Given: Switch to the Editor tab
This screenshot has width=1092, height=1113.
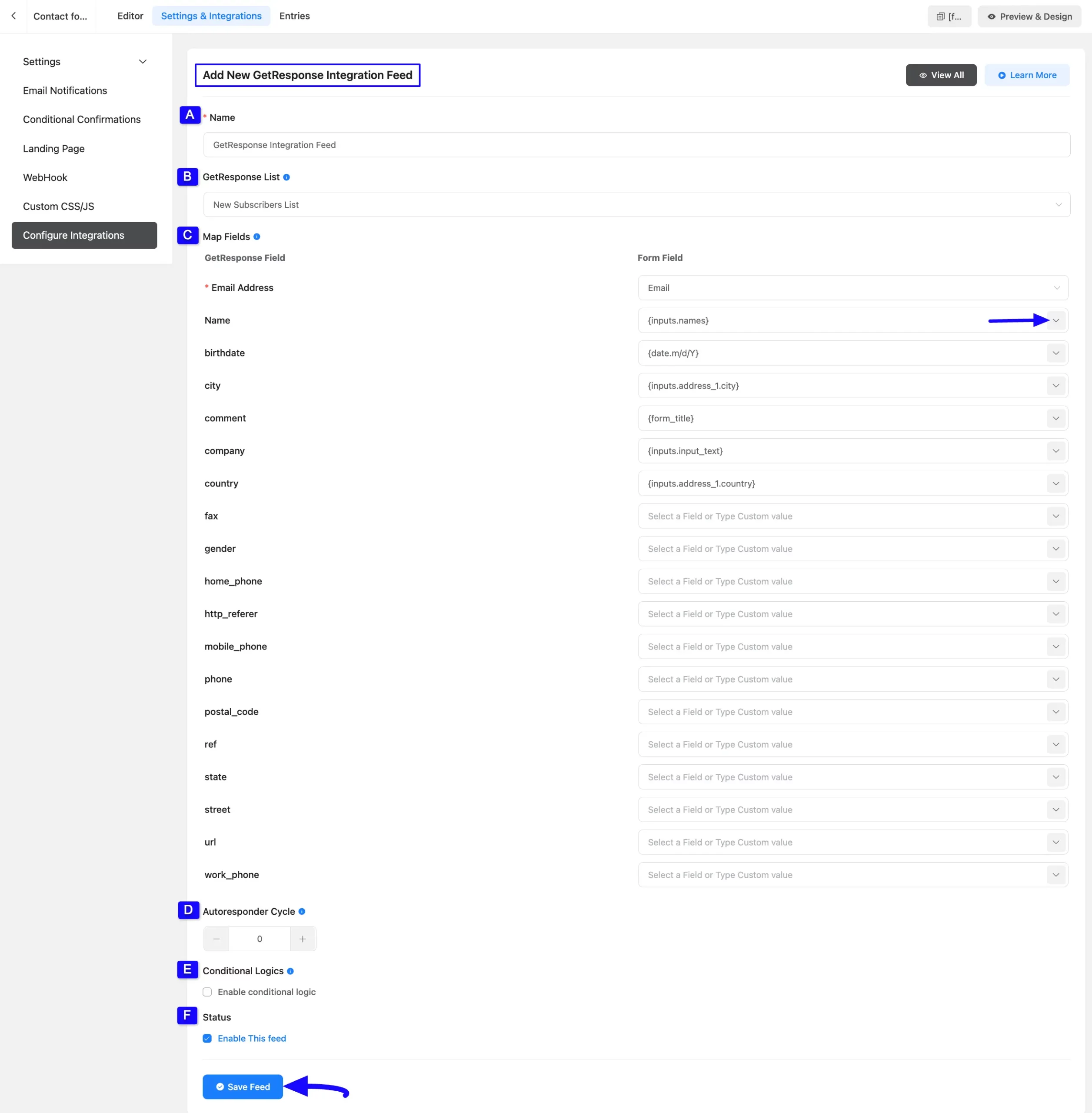Looking at the screenshot, I should point(130,16).
